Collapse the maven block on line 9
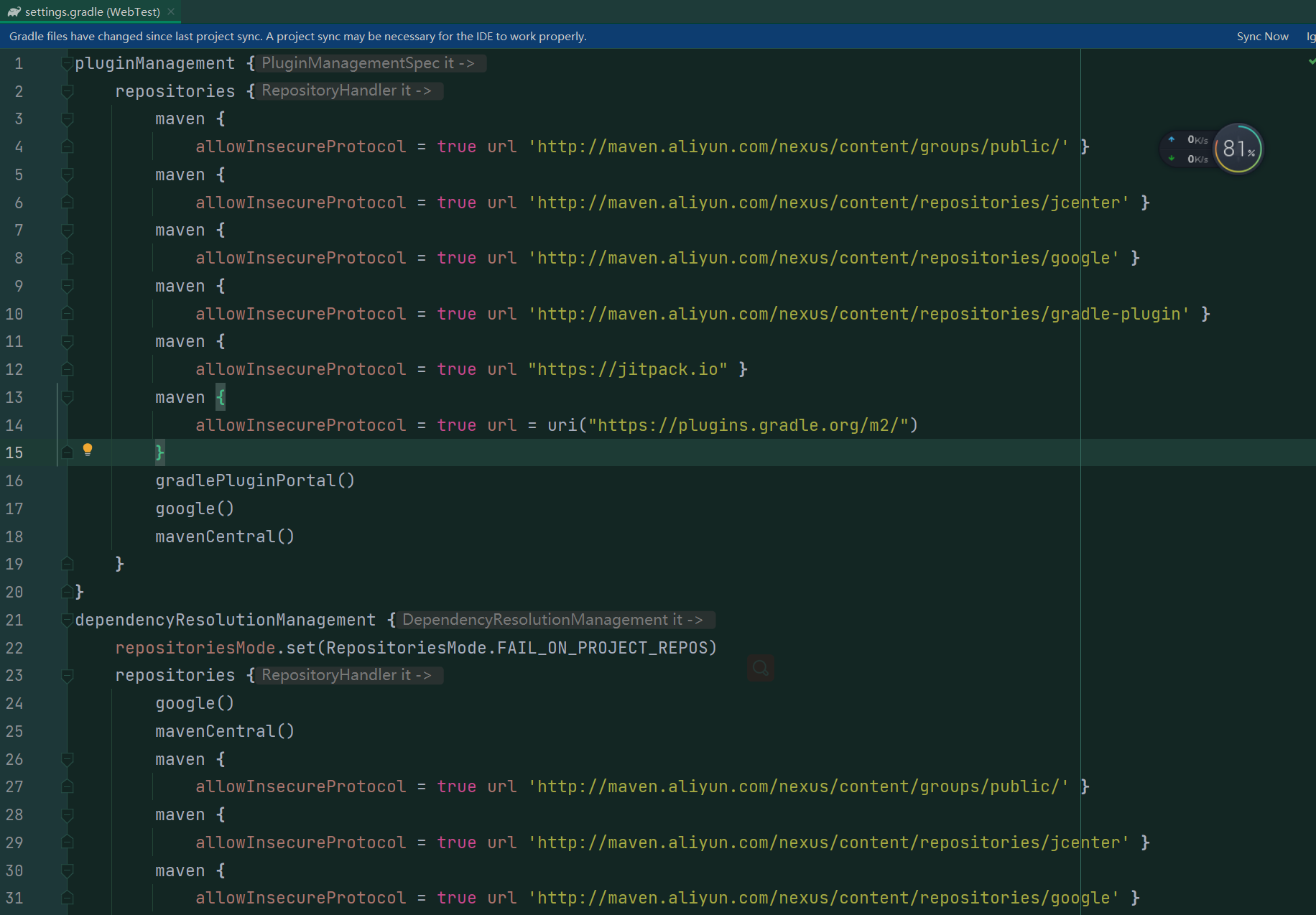Viewport: 1316px width, 915px height. 68,287
